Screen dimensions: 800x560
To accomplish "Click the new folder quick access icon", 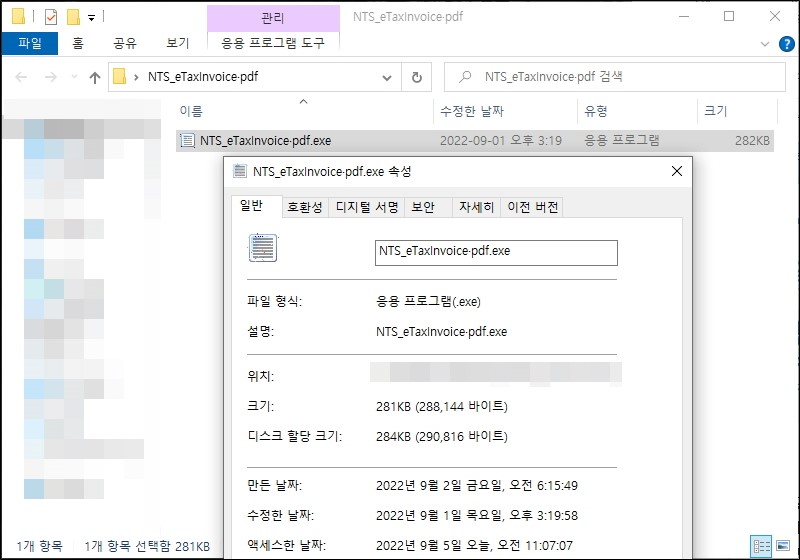I will pyautogui.click(x=74, y=17).
